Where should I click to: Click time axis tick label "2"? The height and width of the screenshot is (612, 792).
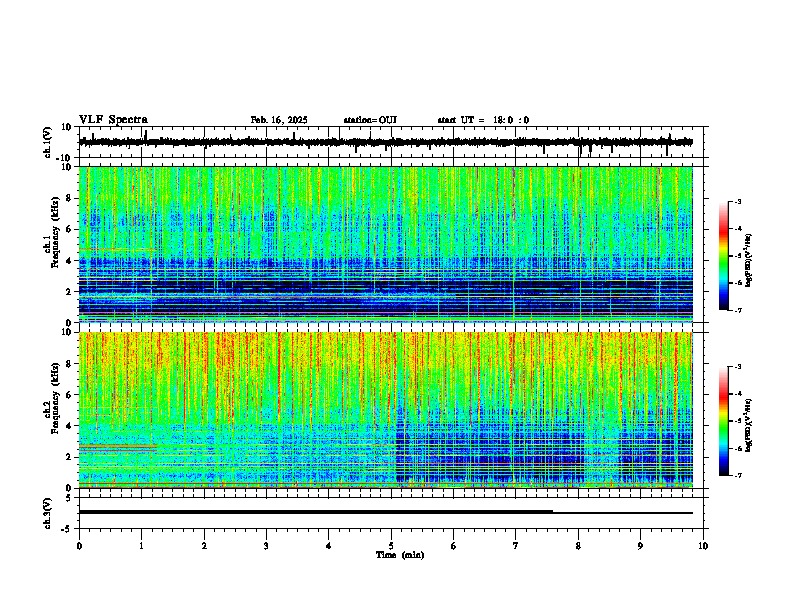tap(204, 546)
